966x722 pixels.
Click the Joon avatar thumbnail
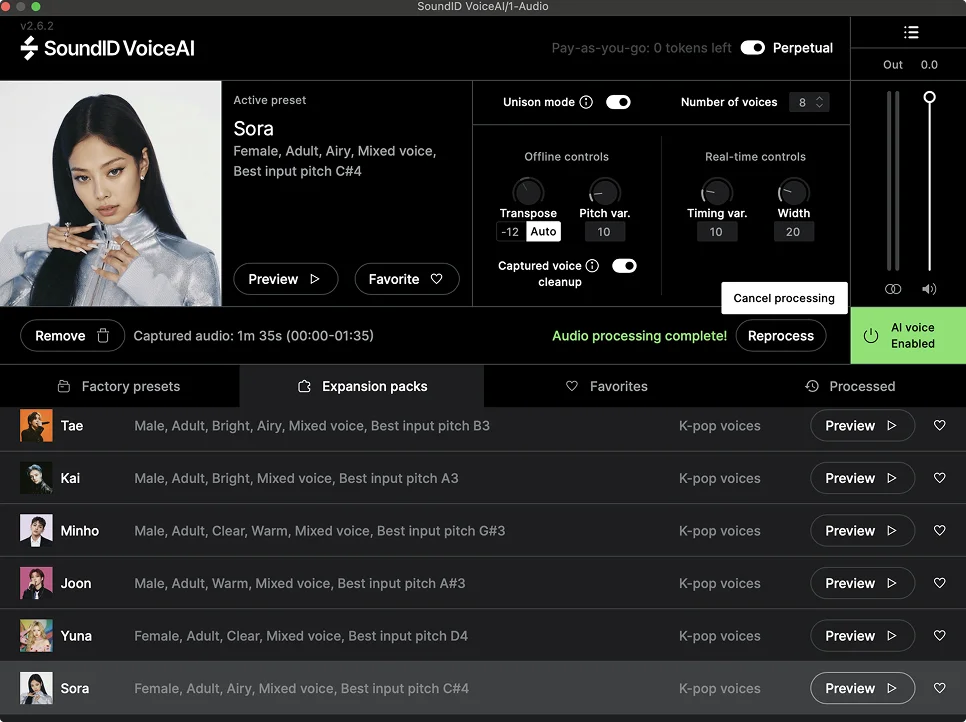coord(36,583)
